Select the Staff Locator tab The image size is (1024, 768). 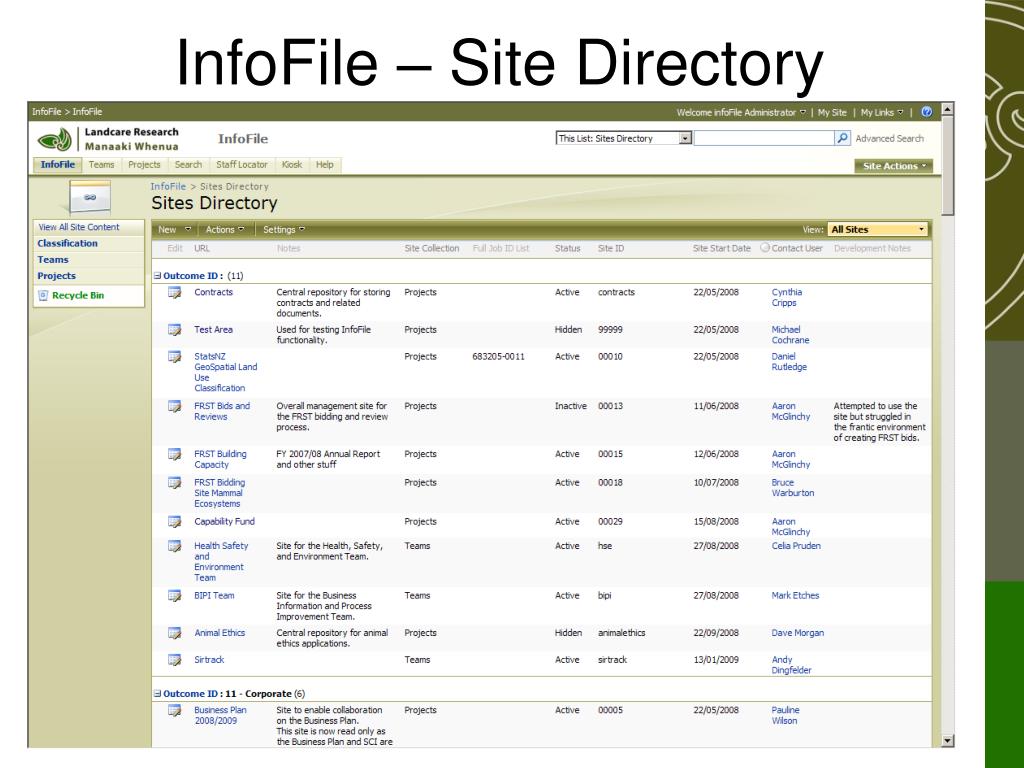coord(242,165)
